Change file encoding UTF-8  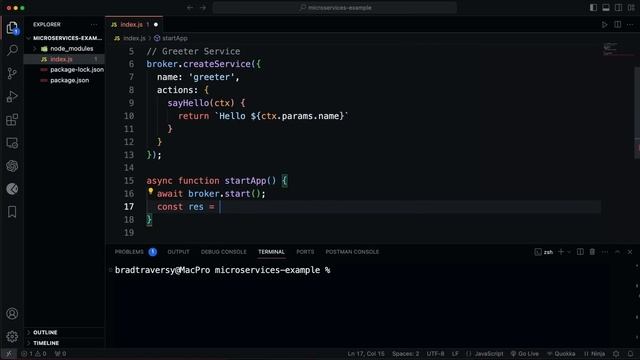[435, 354]
